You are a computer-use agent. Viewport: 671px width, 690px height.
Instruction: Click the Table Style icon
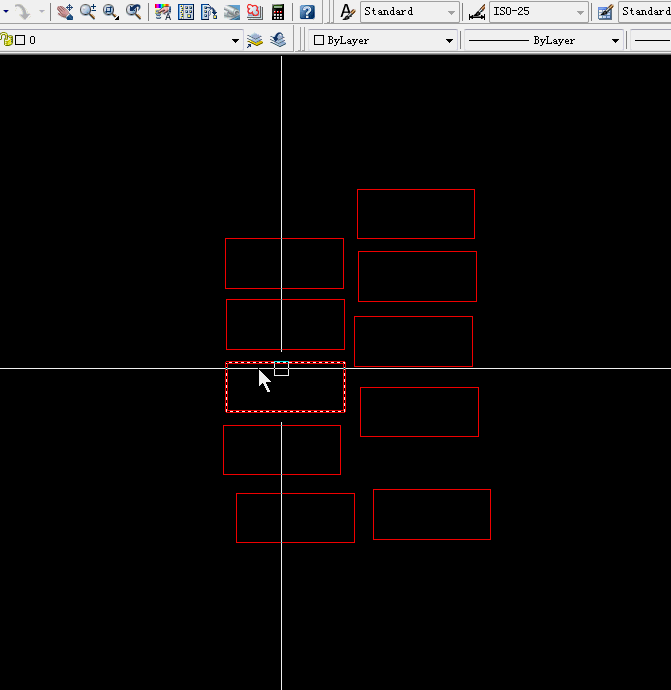tap(605, 12)
